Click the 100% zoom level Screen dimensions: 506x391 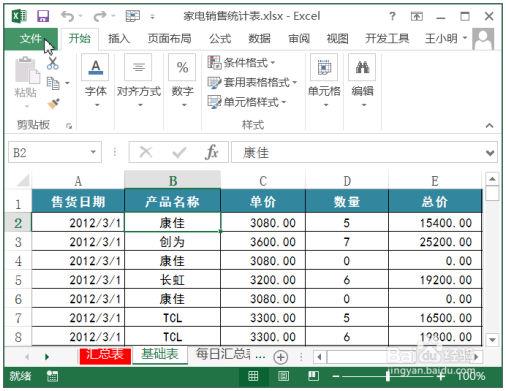tap(471, 376)
